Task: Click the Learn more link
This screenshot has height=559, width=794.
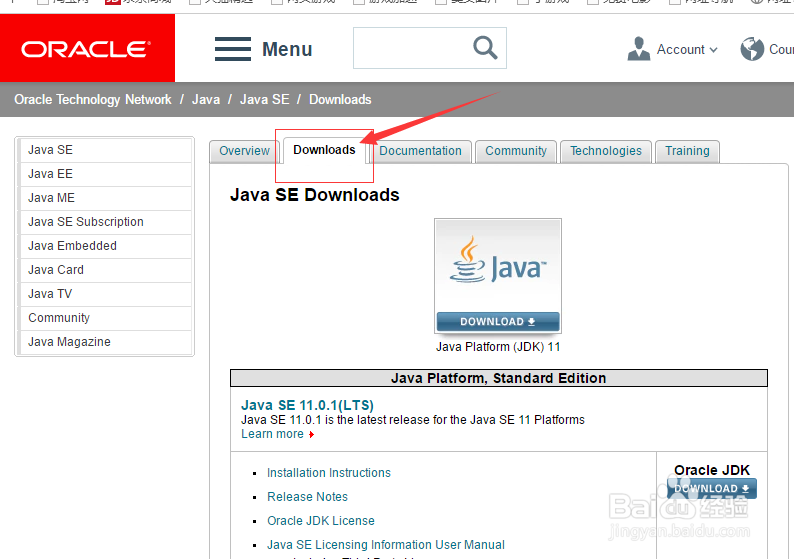Action: point(272,434)
